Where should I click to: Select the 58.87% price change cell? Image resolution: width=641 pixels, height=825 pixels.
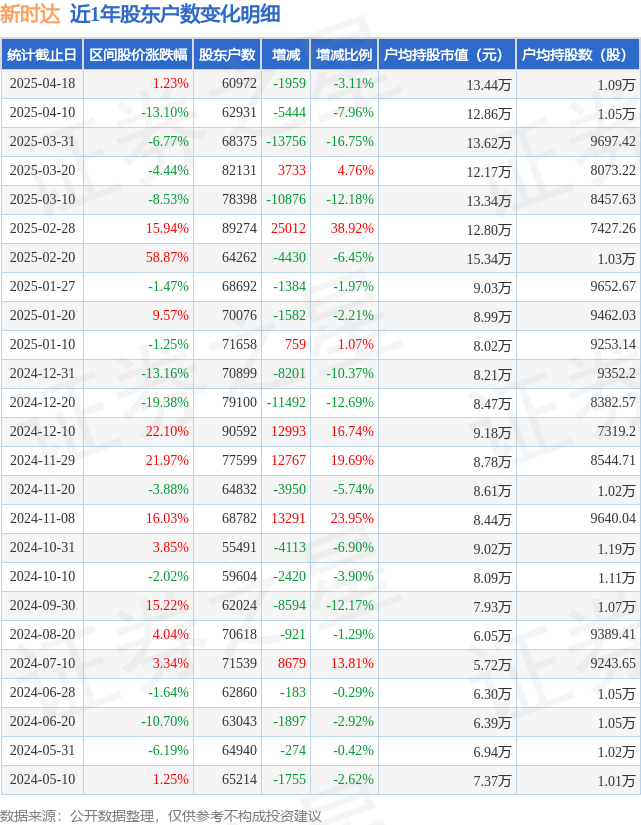167,257
